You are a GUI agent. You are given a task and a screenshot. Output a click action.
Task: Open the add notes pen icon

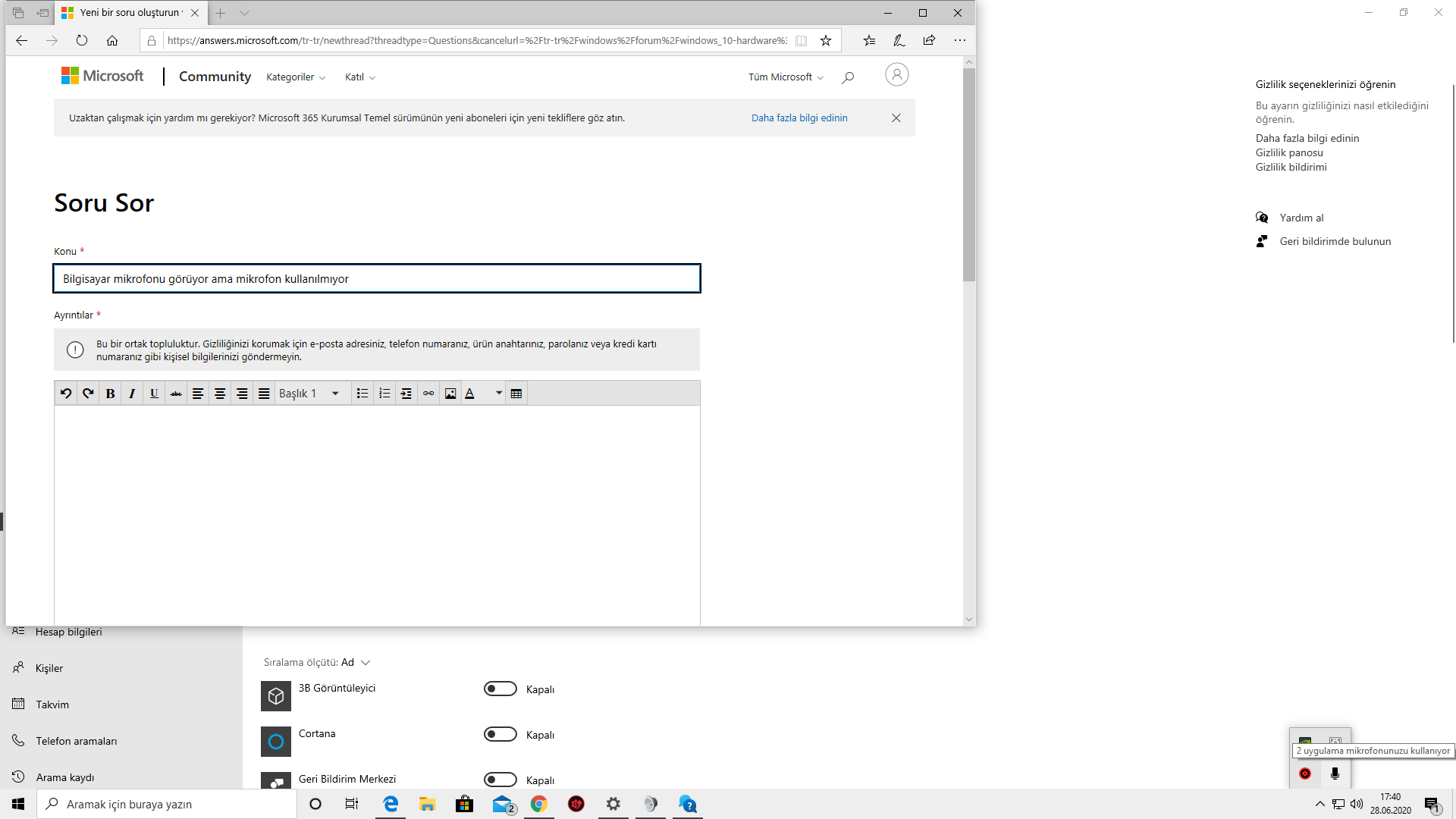(899, 40)
